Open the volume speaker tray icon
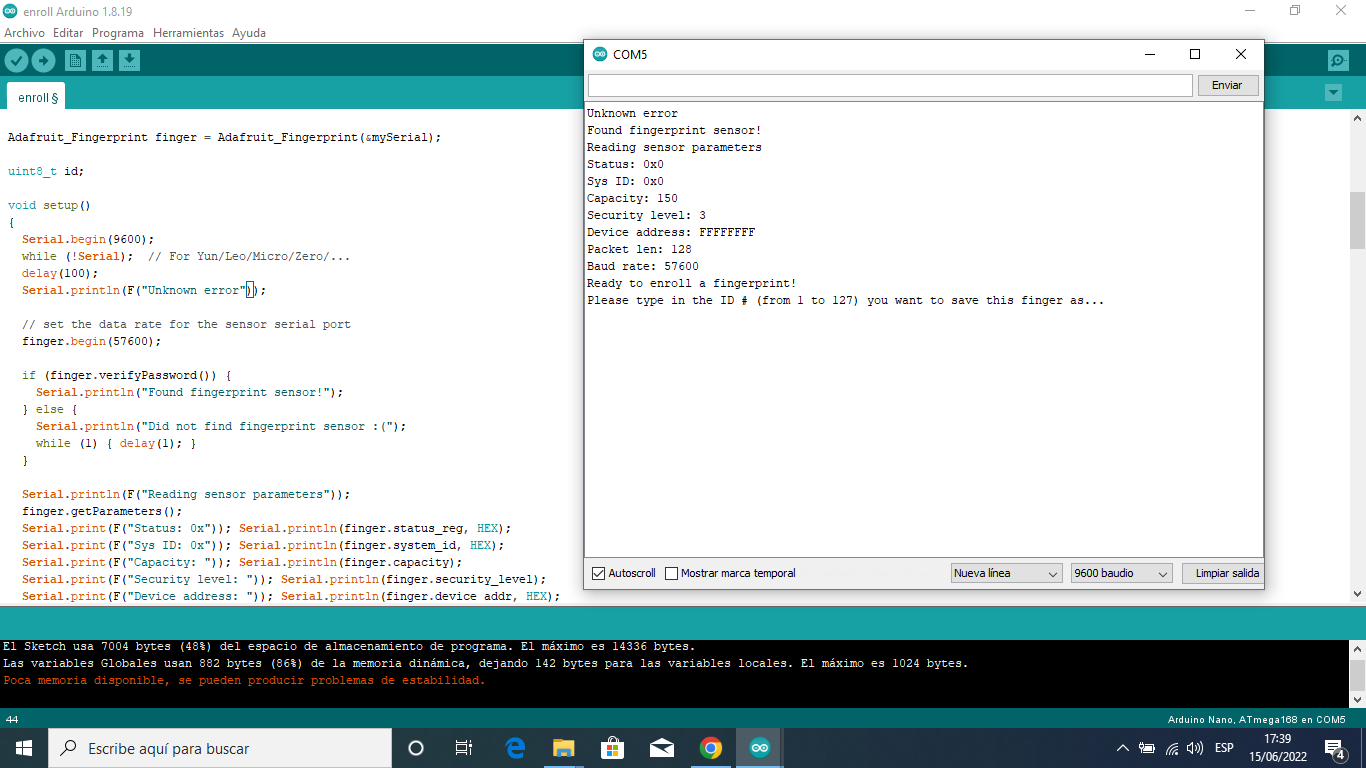This screenshot has height=768, width=1366. point(1195,748)
